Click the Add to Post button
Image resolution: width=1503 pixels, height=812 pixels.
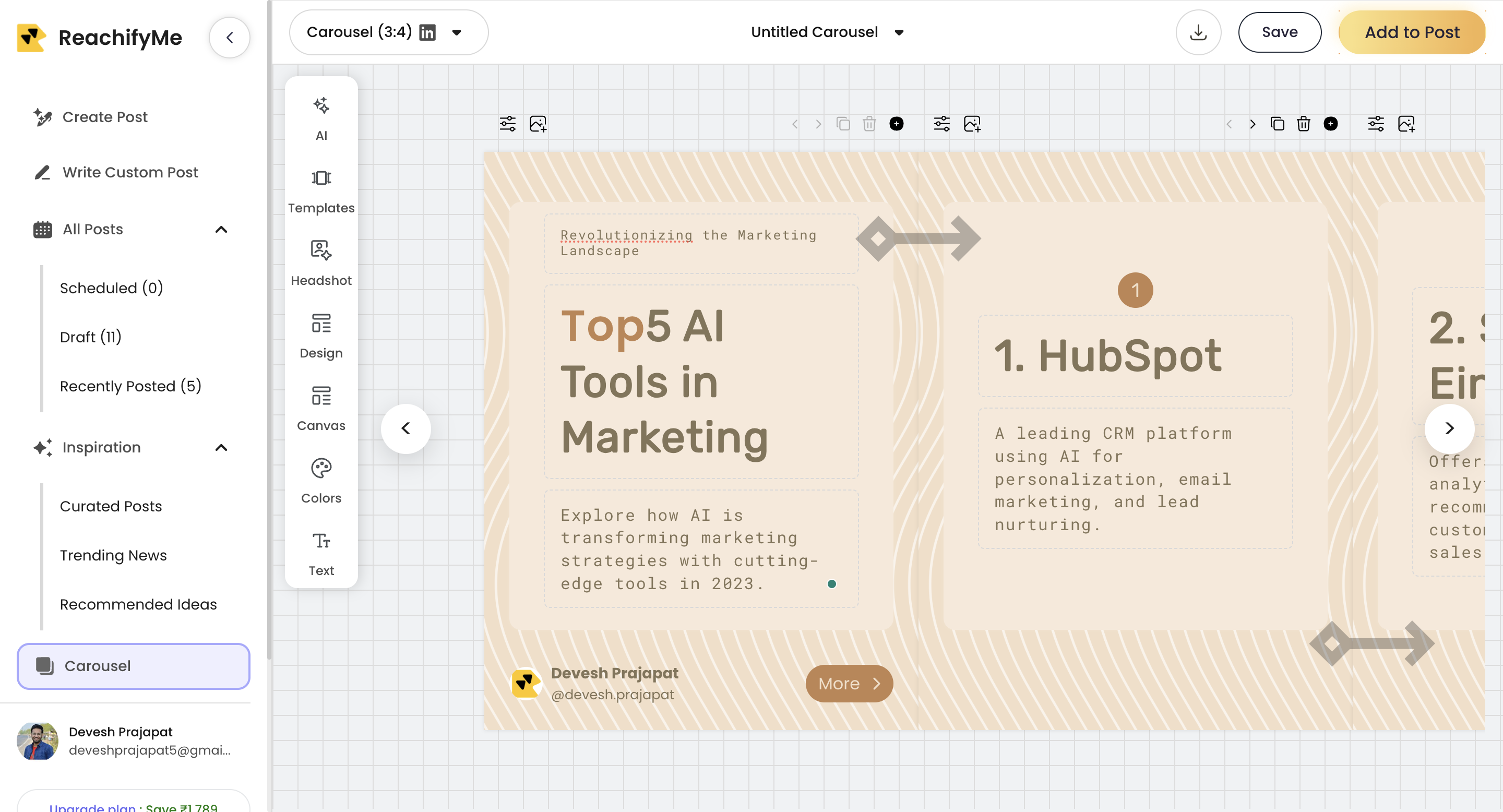coord(1412,32)
